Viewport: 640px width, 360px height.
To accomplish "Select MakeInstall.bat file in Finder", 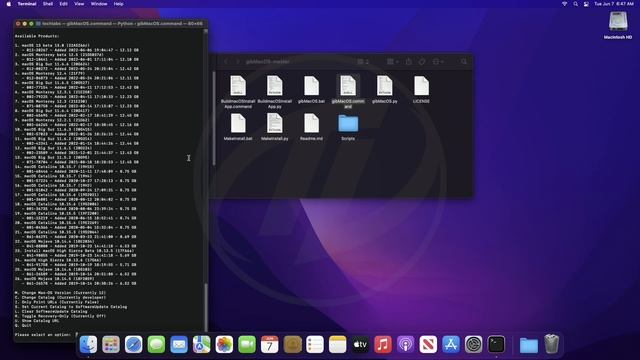I will pyautogui.click(x=238, y=127).
